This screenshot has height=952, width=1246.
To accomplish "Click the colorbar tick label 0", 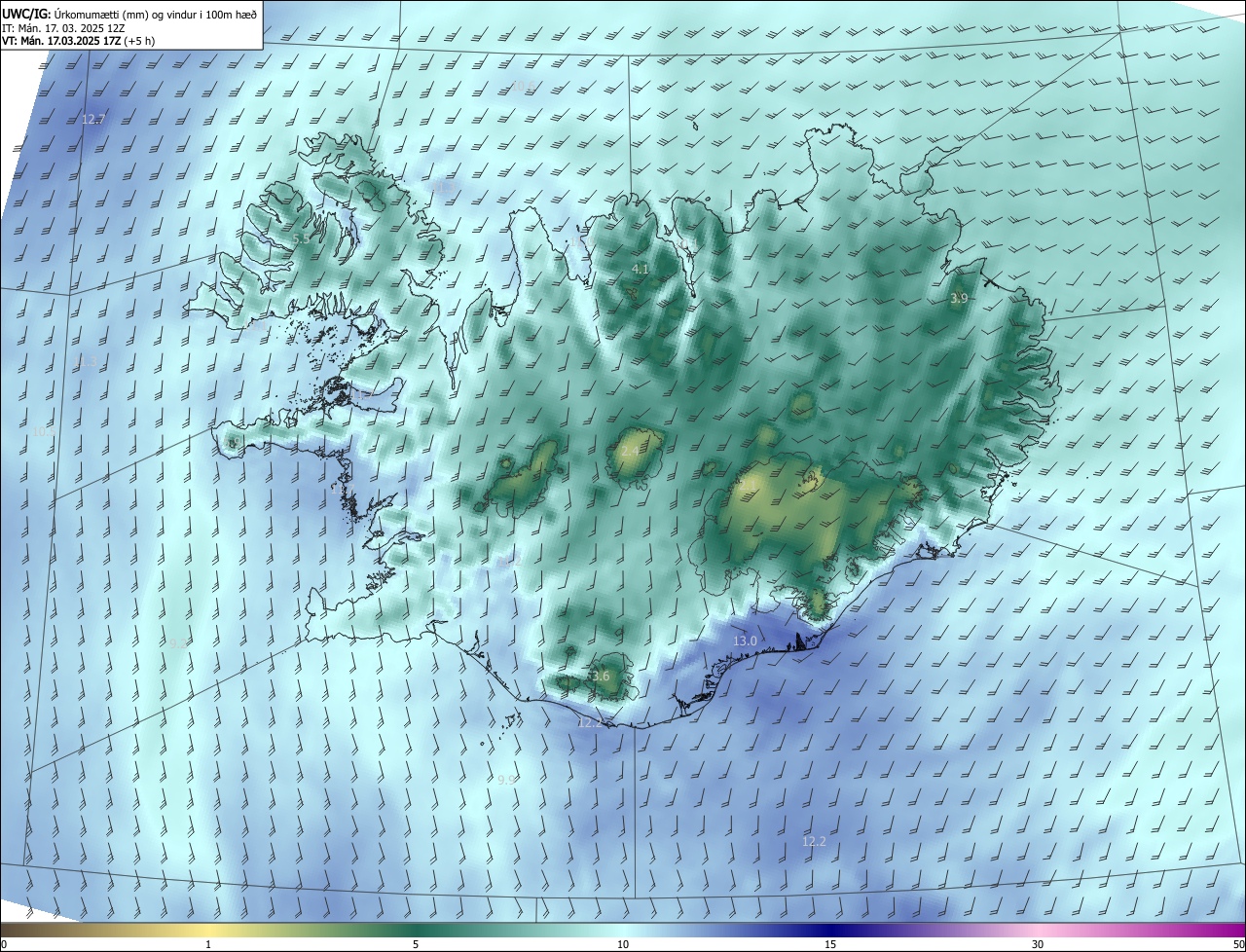I will pyautogui.click(x=4, y=944).
